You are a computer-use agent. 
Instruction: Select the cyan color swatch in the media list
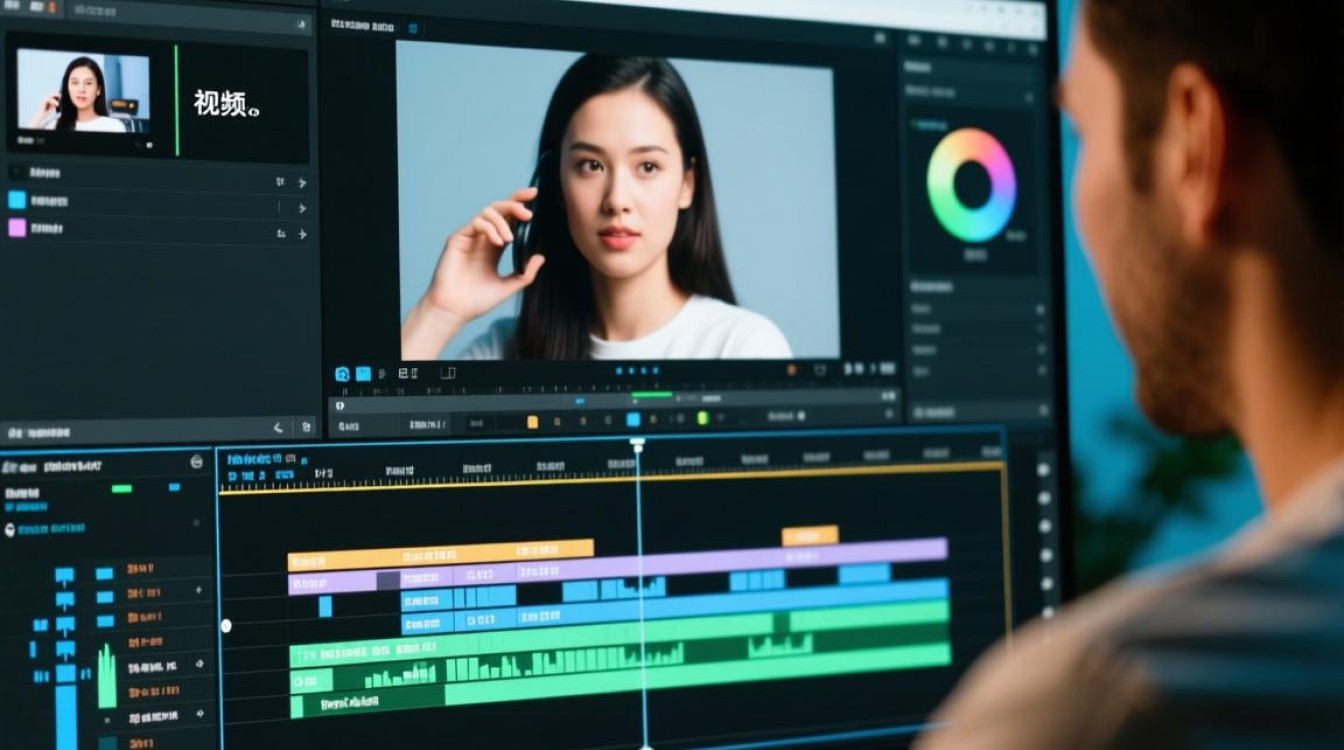pyautogui.click(x=17, y=199)
